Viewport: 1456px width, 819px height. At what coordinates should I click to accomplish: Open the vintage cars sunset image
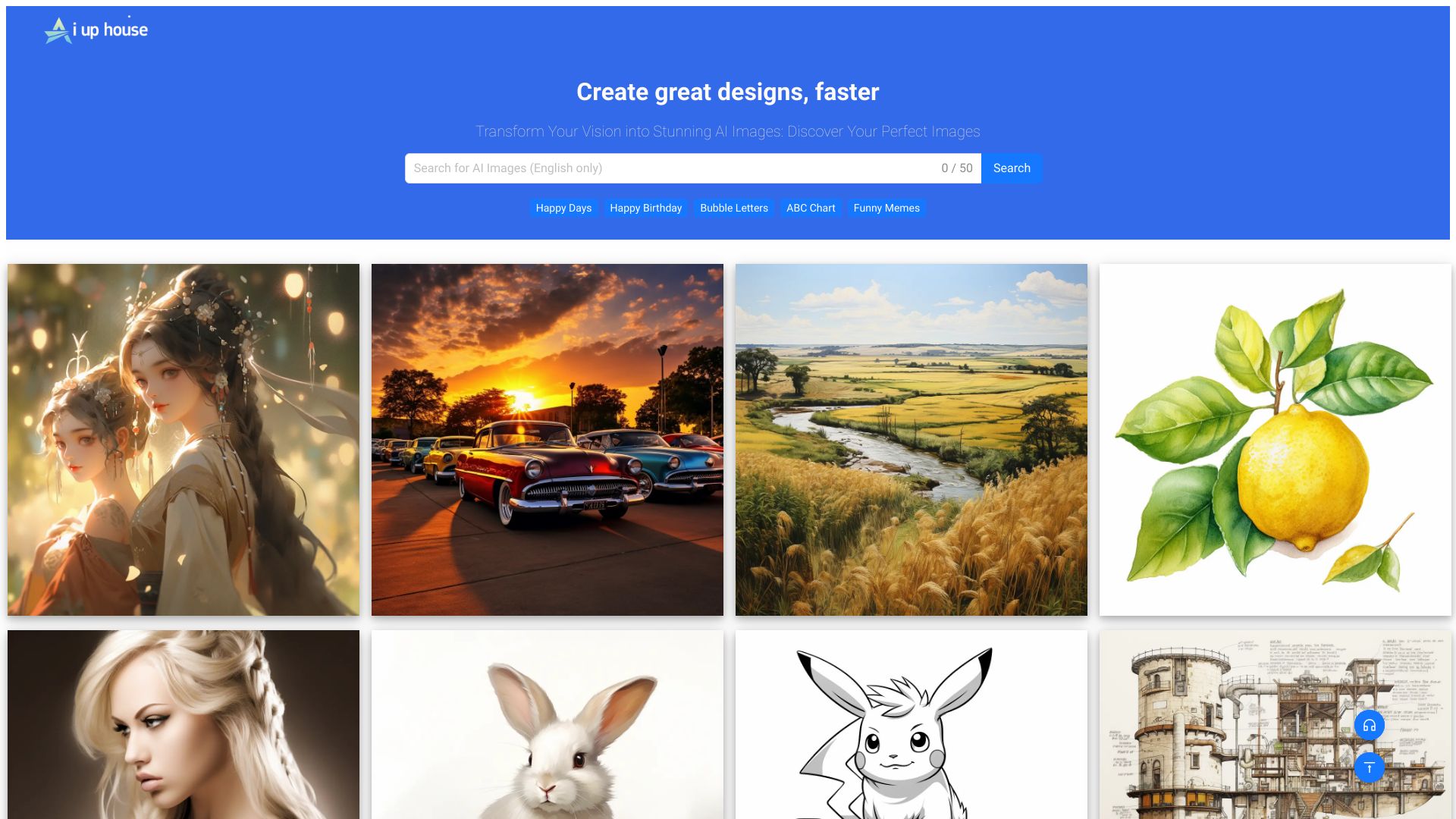(x=548, y=440)
